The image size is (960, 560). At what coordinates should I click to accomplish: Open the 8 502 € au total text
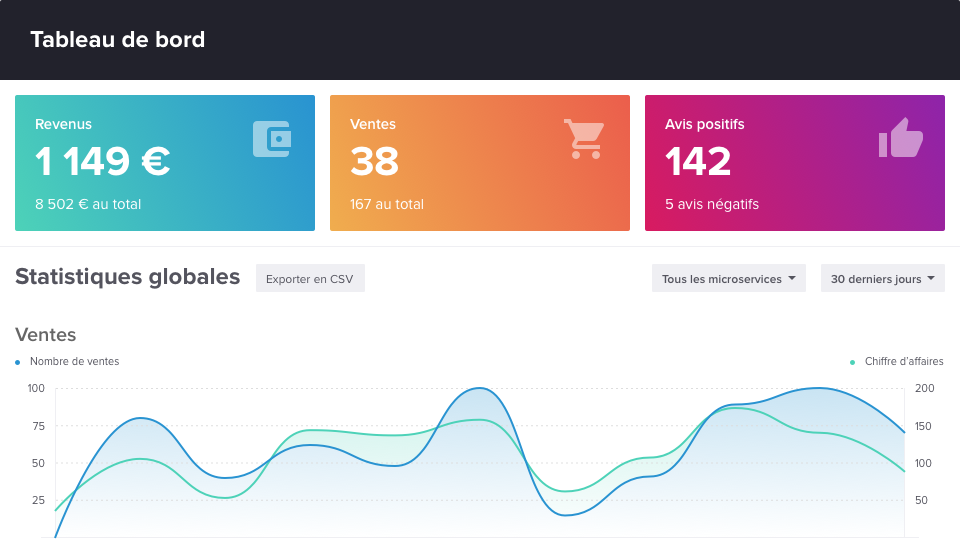pyautogui.click(x=88, y=204)
